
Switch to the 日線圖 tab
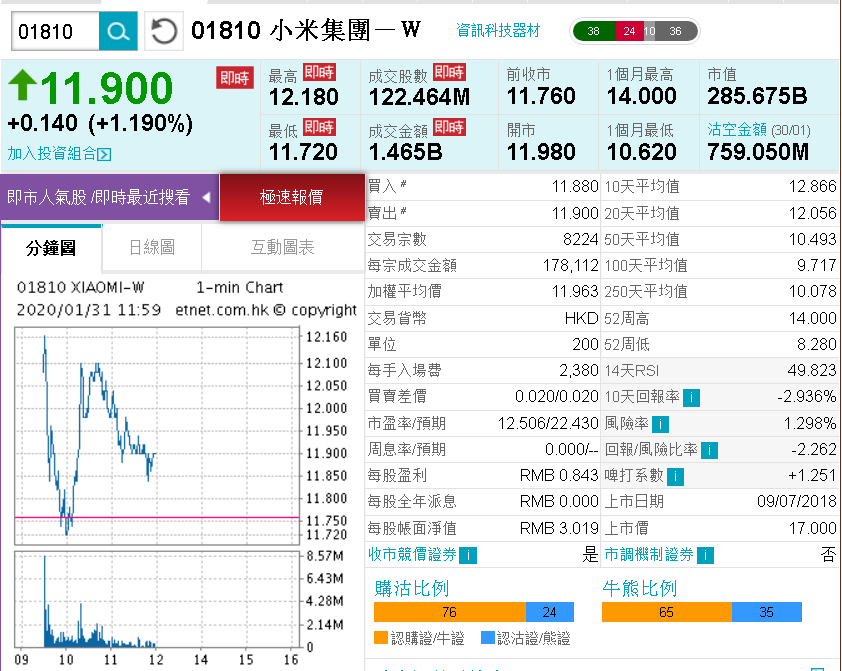[152, 247]
